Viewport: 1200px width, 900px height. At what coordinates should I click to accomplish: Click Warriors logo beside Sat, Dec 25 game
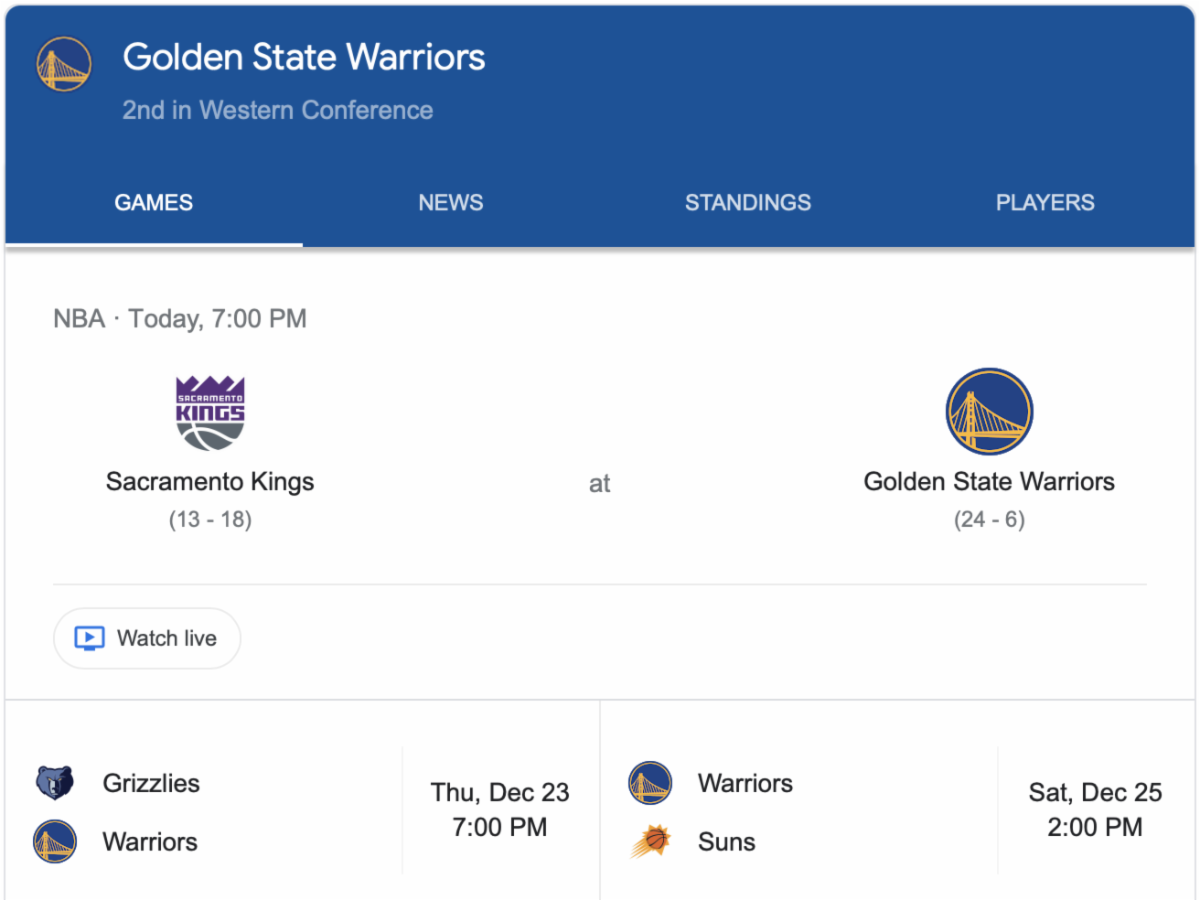click(x=650, y=783)
